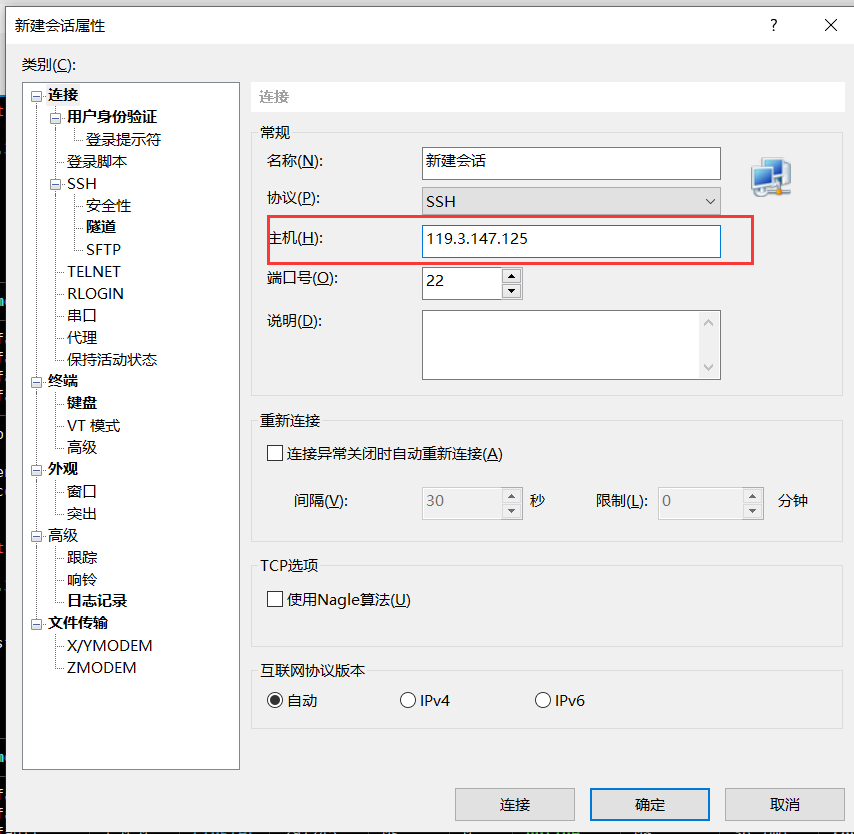Collapse the 外观 tree node

36,470
